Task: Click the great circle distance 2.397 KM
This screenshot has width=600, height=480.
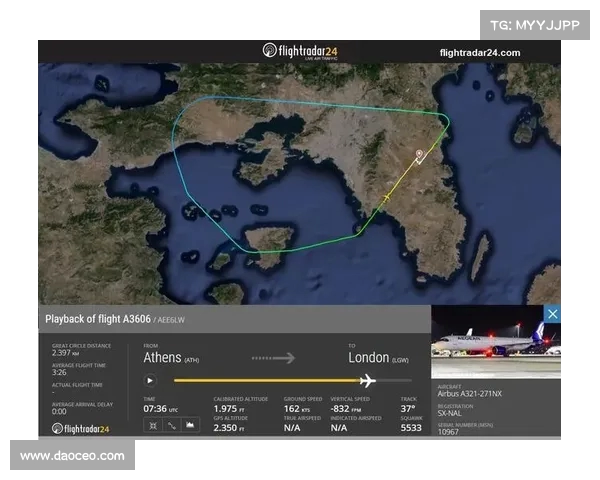Action: point(66,353)
